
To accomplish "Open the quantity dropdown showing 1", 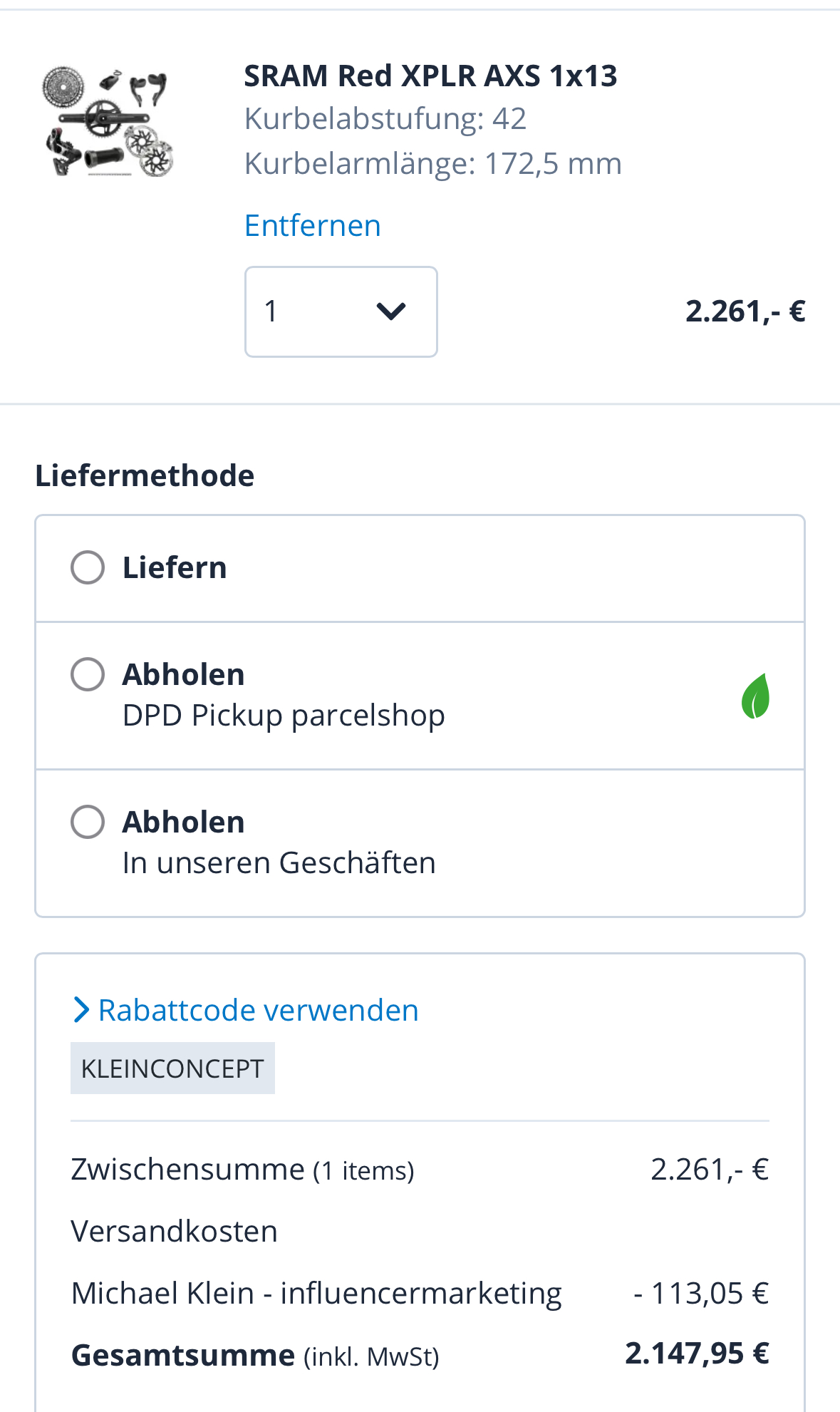I will coord(341,311).
